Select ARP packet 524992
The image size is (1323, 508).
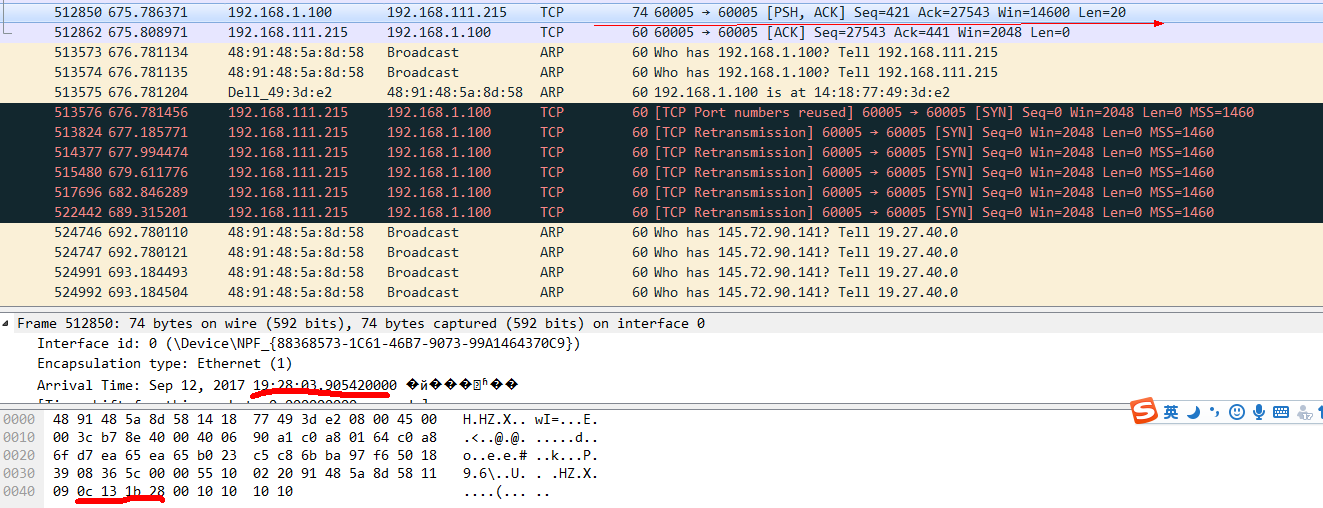tap(661, 292)
